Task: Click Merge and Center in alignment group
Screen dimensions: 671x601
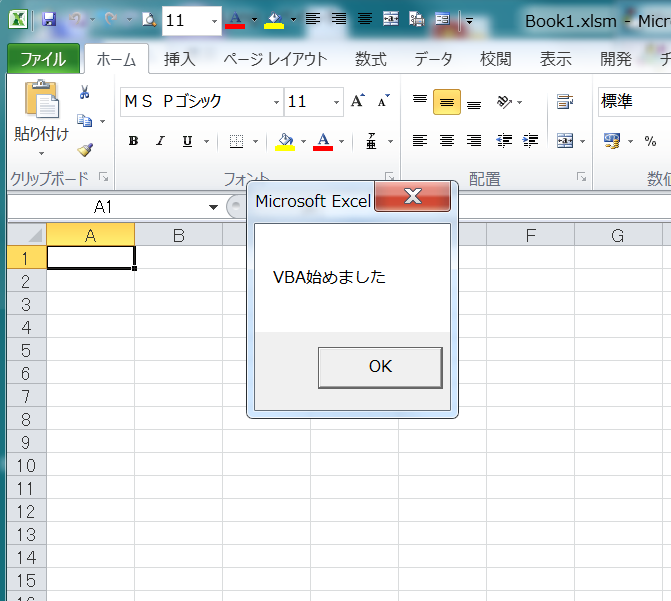Action: pos(565,140)
